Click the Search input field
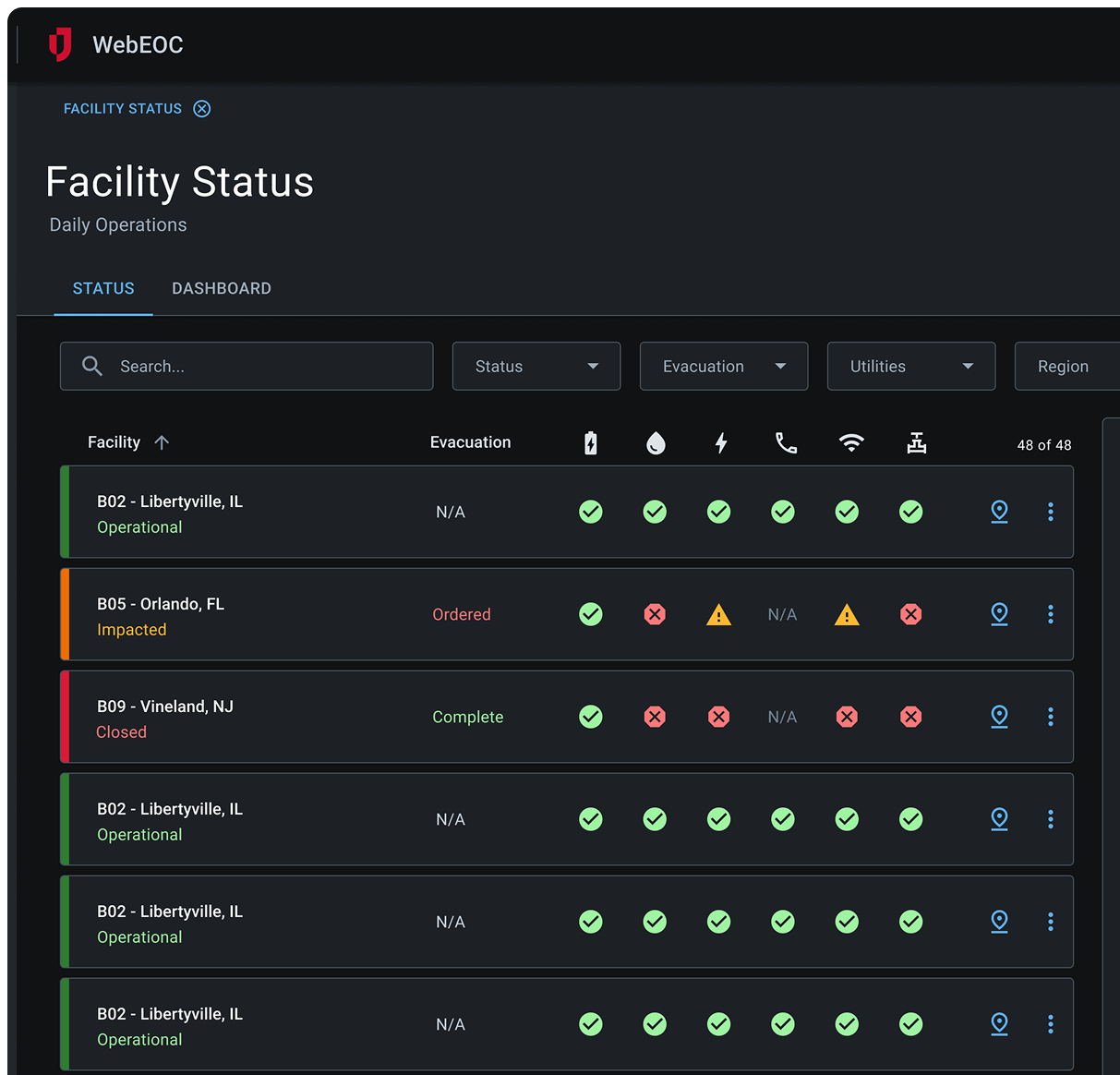 (268, 367)
